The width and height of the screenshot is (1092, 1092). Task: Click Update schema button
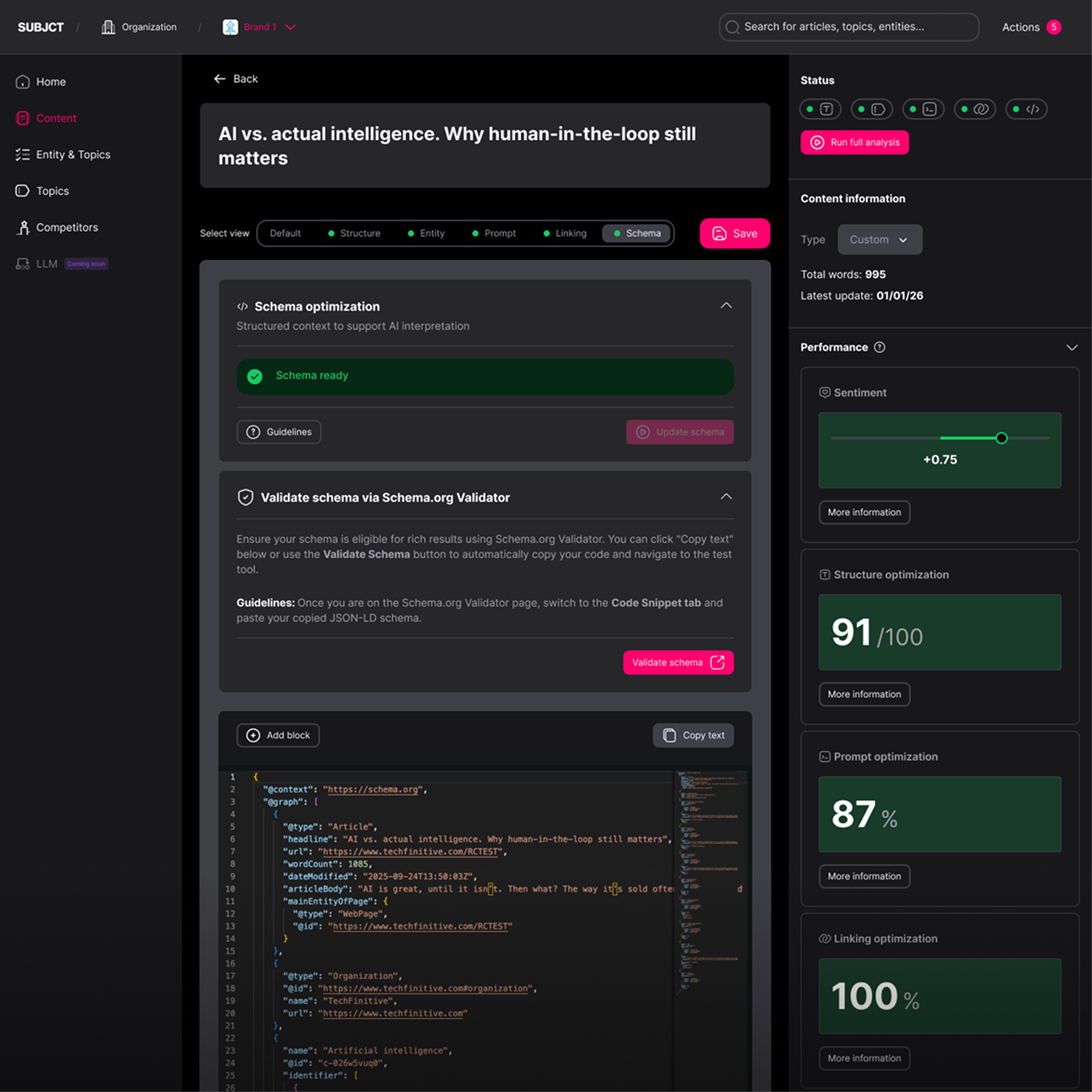[680, 432]
